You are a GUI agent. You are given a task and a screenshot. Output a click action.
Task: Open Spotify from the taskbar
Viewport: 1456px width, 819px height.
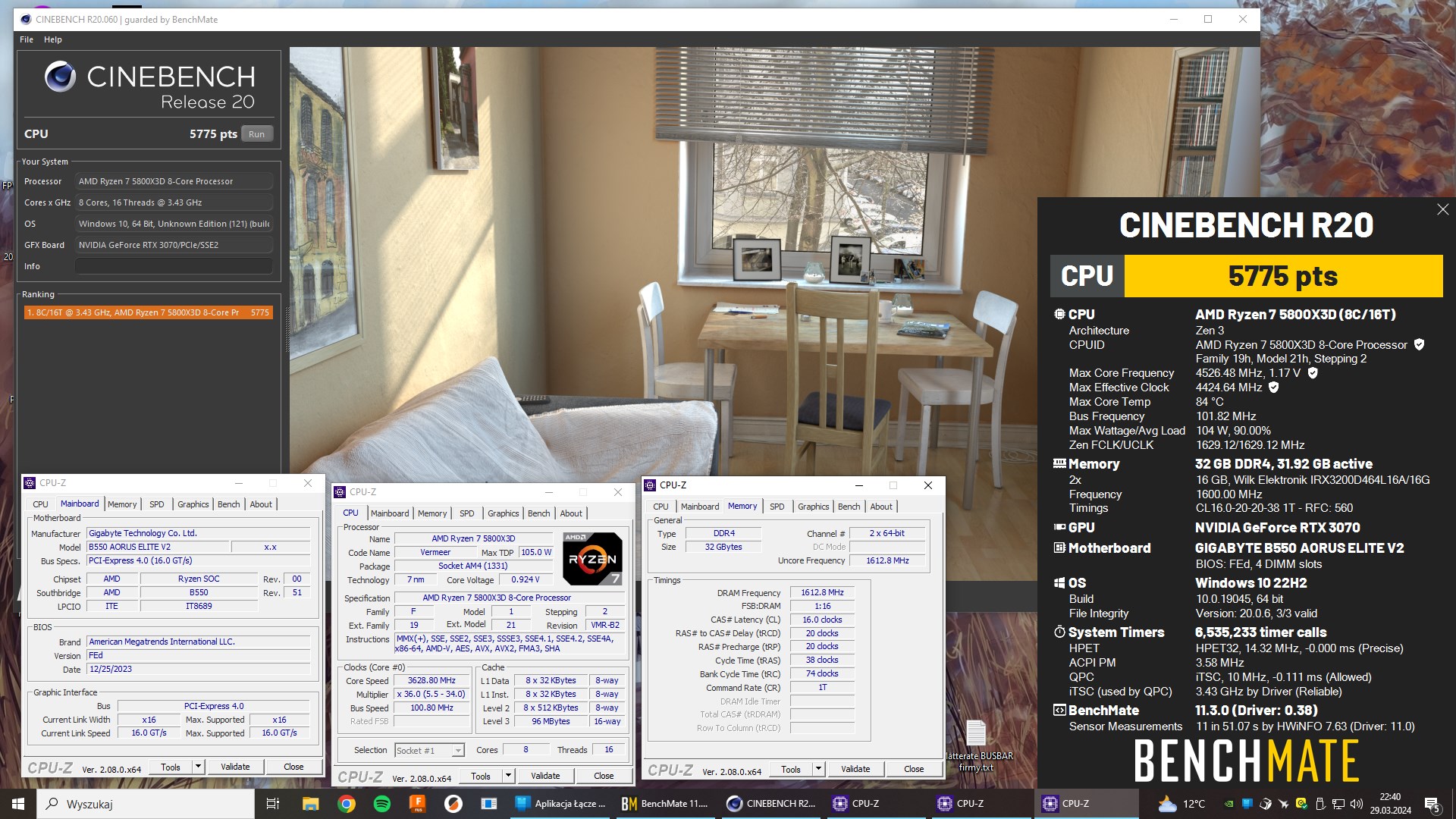[x=382, y=804]
